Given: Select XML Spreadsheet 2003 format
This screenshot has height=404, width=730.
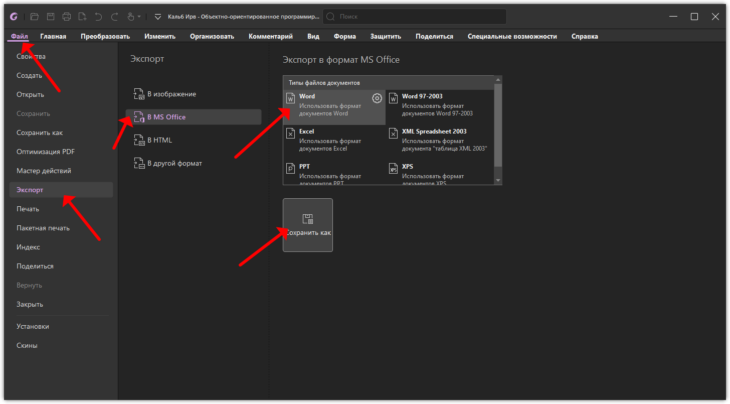Looking at the screenshot, I should (440, 142).
